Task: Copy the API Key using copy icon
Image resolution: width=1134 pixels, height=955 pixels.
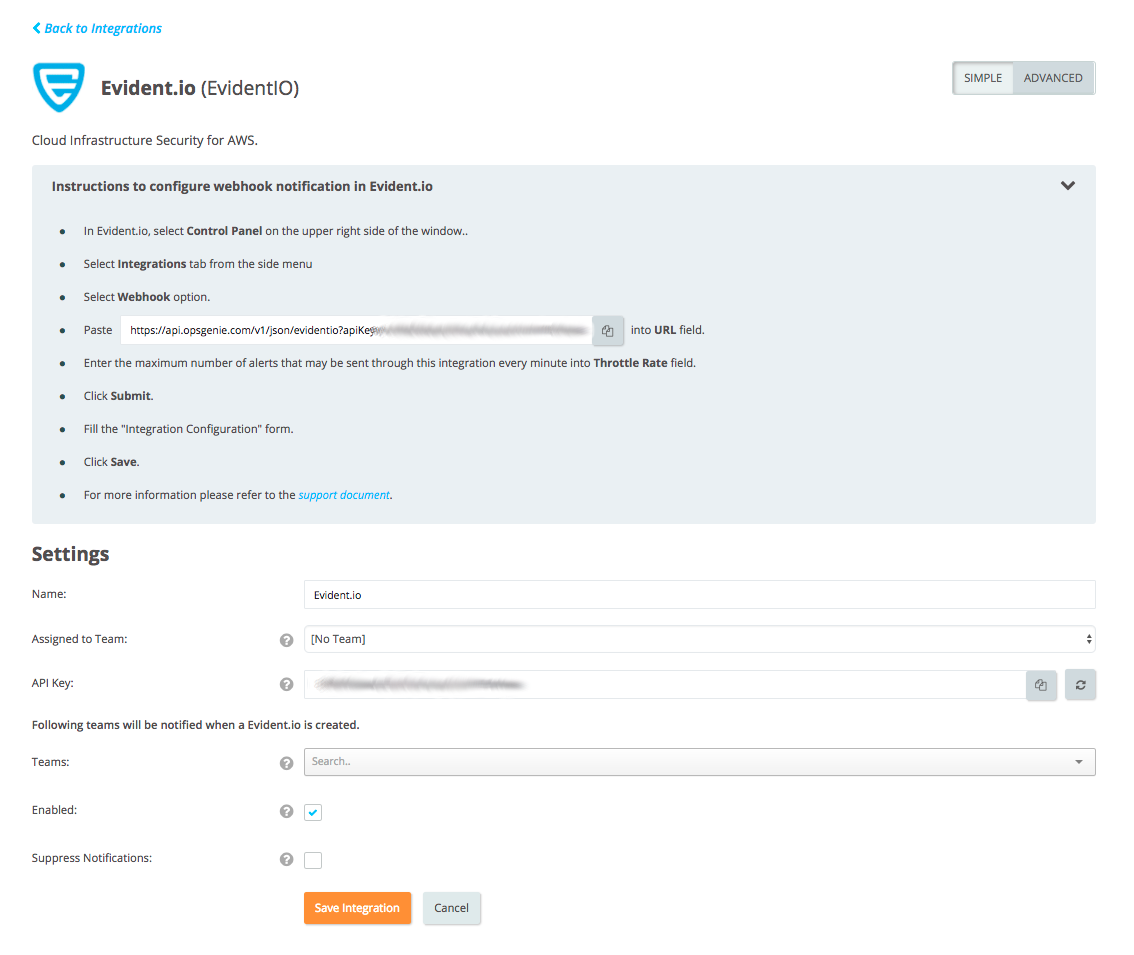Action: [x=1041, y=685]
